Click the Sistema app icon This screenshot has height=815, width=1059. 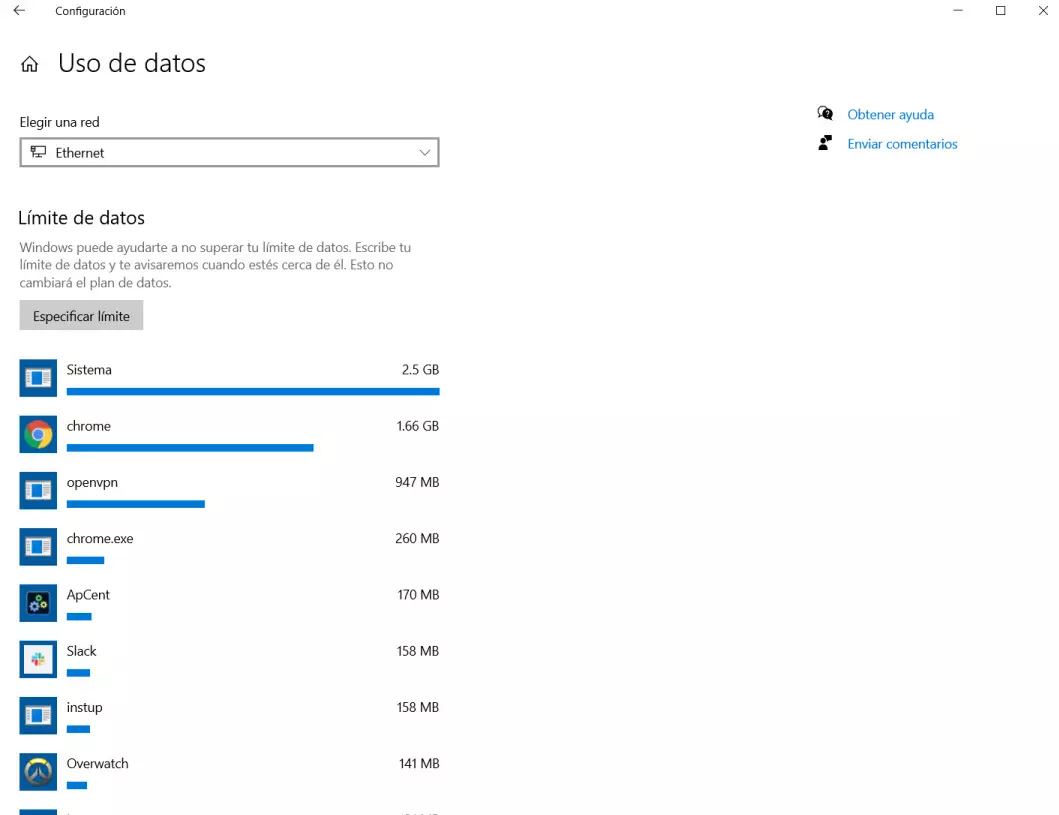pos(38,378)
